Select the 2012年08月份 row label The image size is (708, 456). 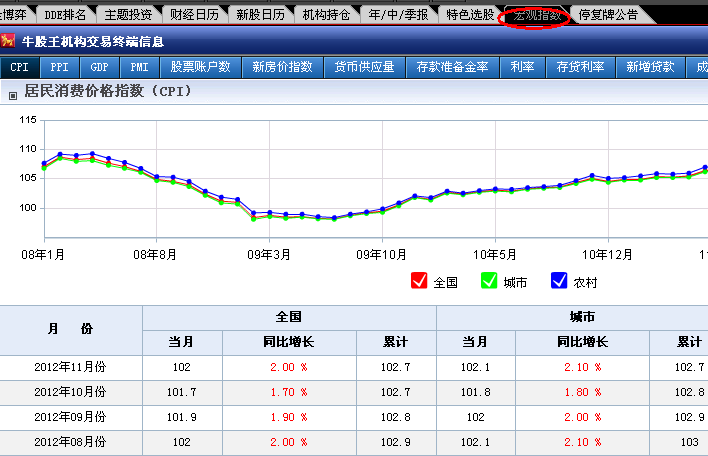(70, 442)
